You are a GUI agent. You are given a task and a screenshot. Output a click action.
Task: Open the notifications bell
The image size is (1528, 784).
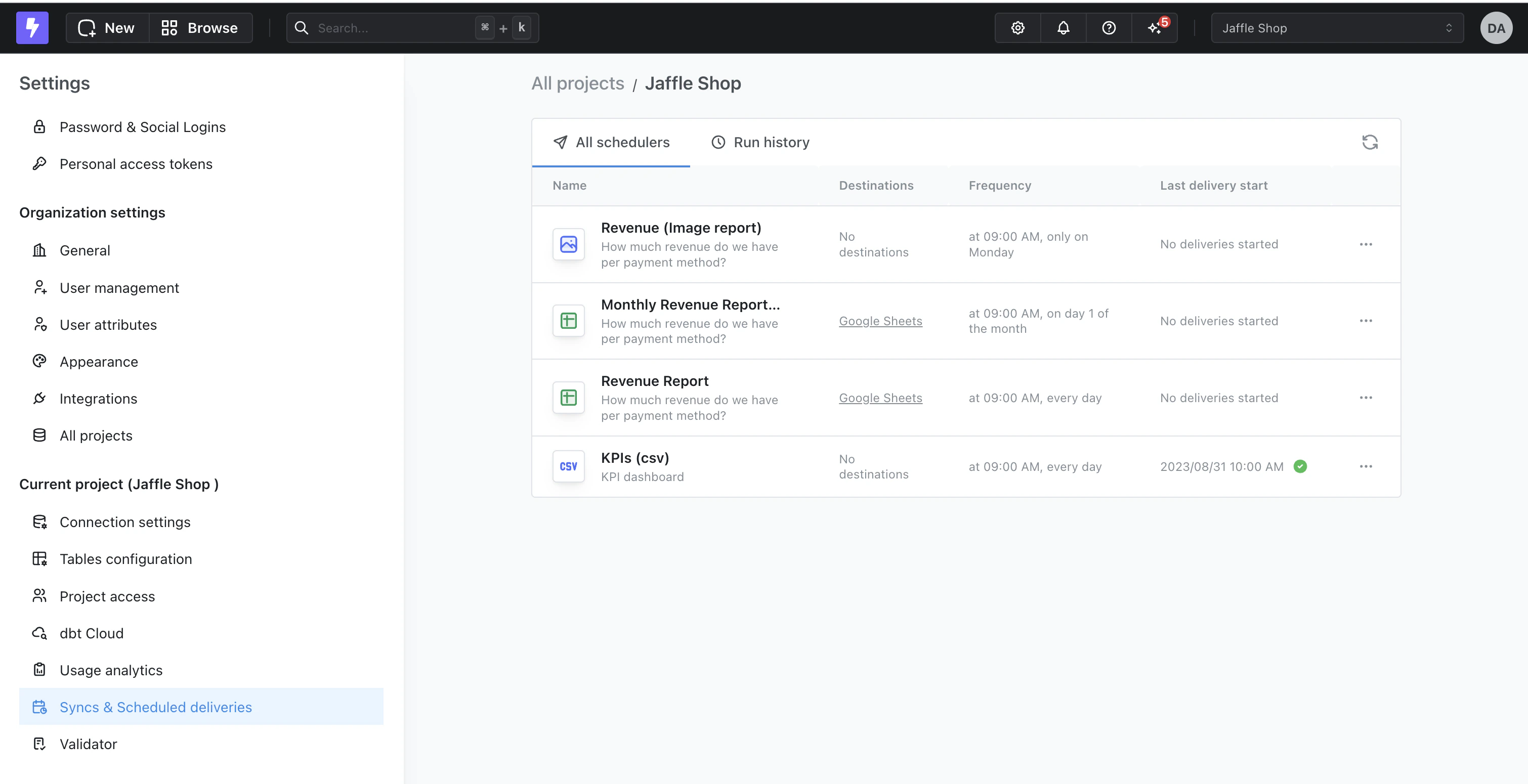point(1063,28)
